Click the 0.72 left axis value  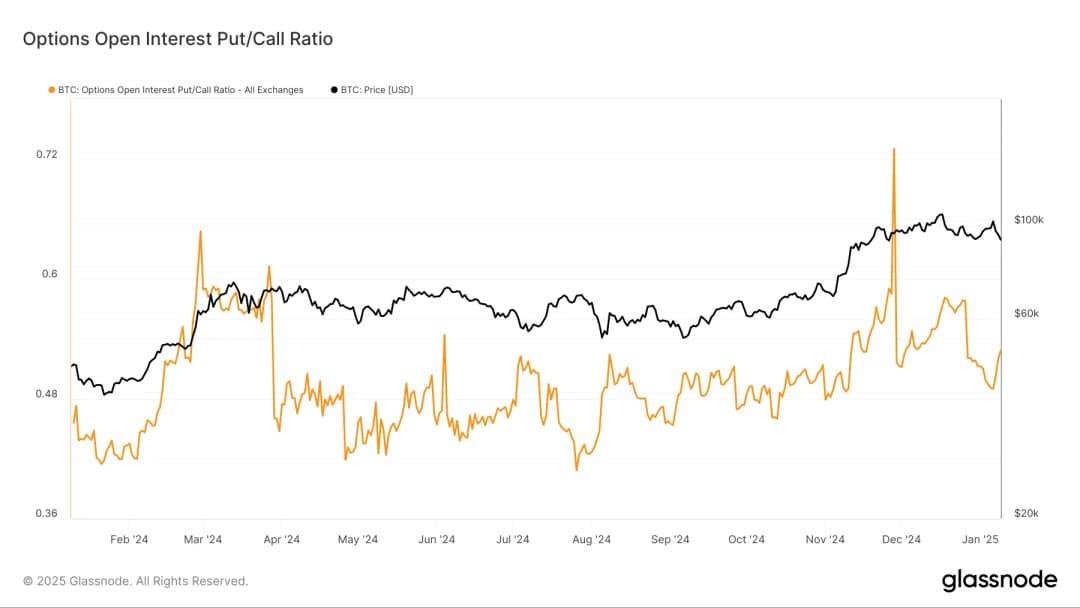(47, 155)
